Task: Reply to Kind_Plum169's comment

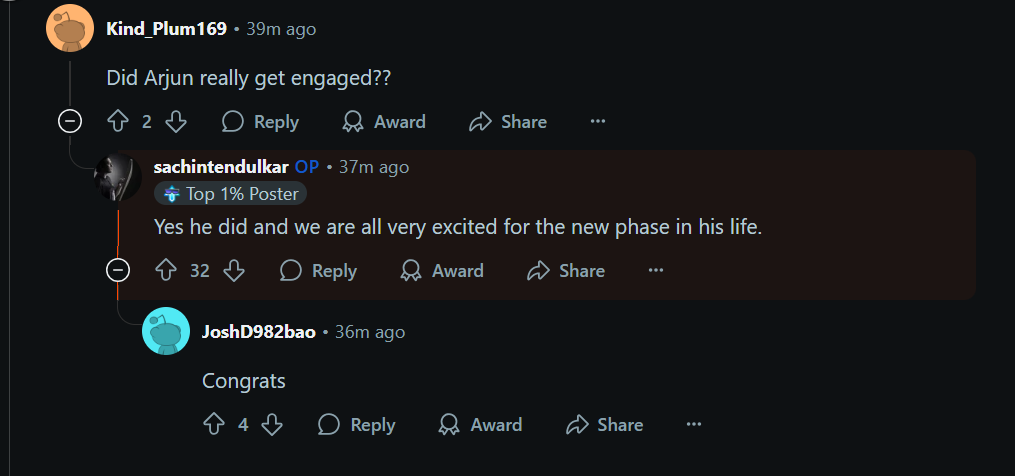Action: [x=260, y=122]
